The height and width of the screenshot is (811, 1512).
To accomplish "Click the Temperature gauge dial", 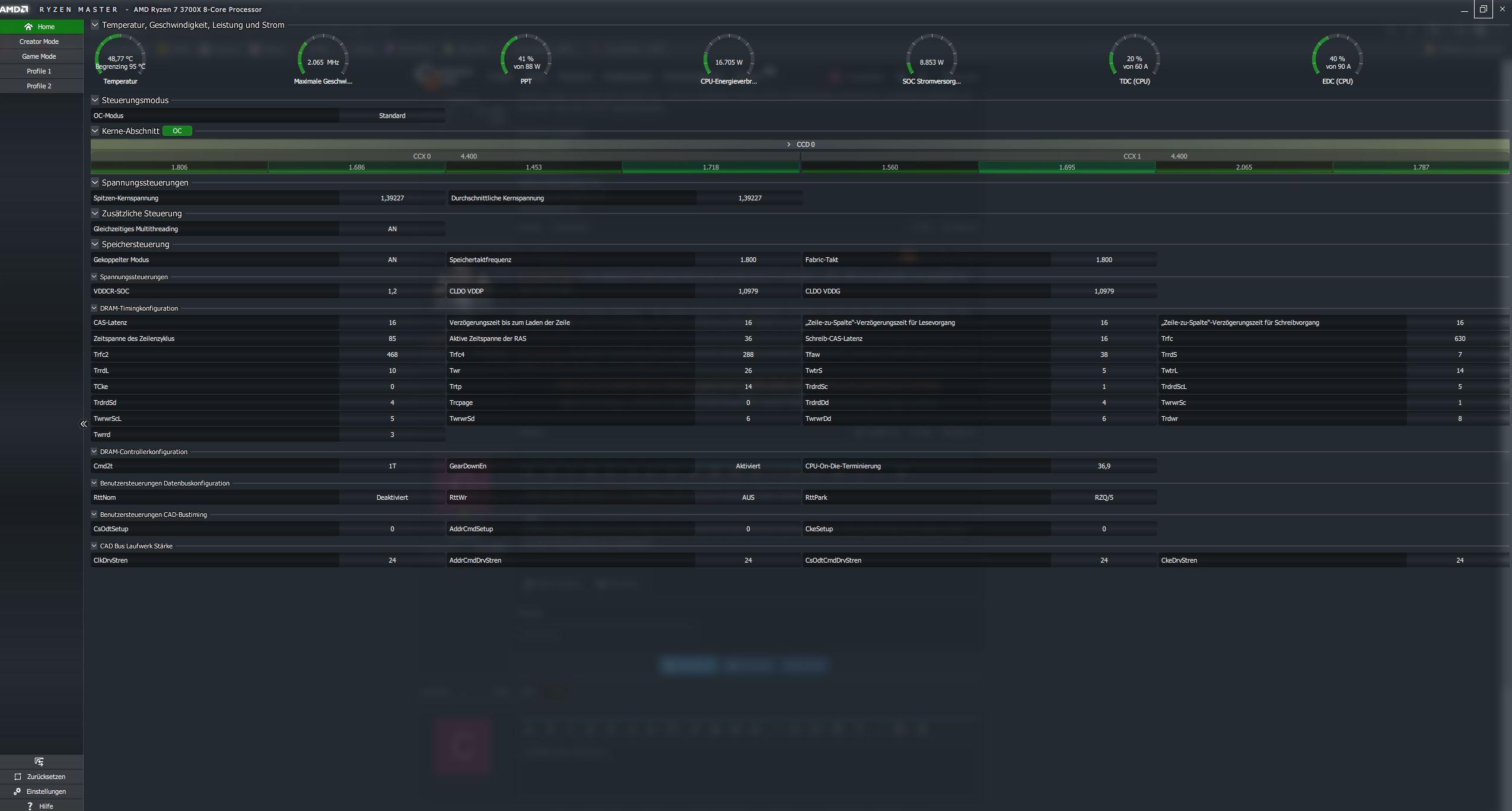I will (120, 59).
